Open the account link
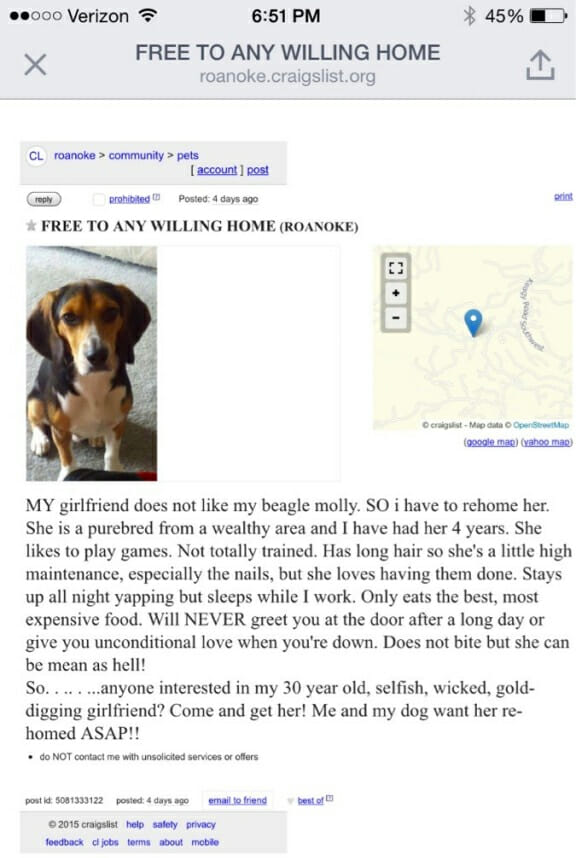This screenshot has width=576, height=858. (217, 169)
